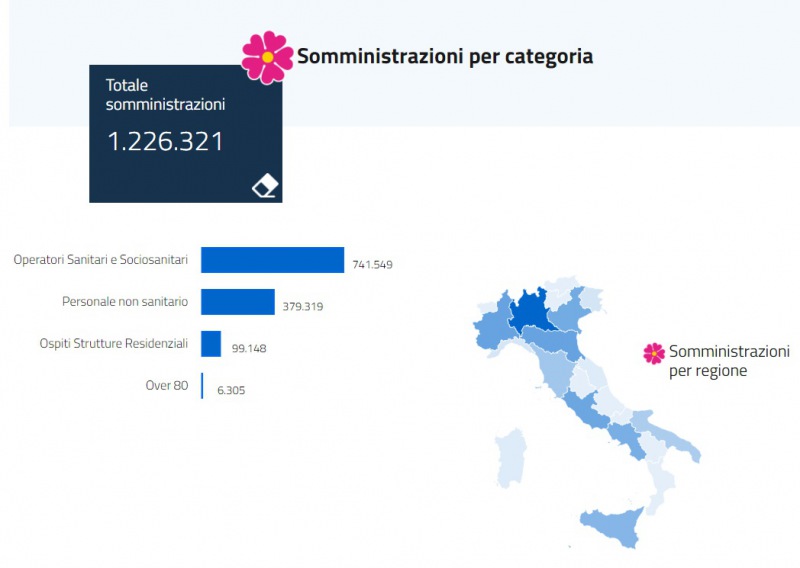Click the darkest blue Lombardy region
This screenshot has width=800, height=568.
coord(535,314)
